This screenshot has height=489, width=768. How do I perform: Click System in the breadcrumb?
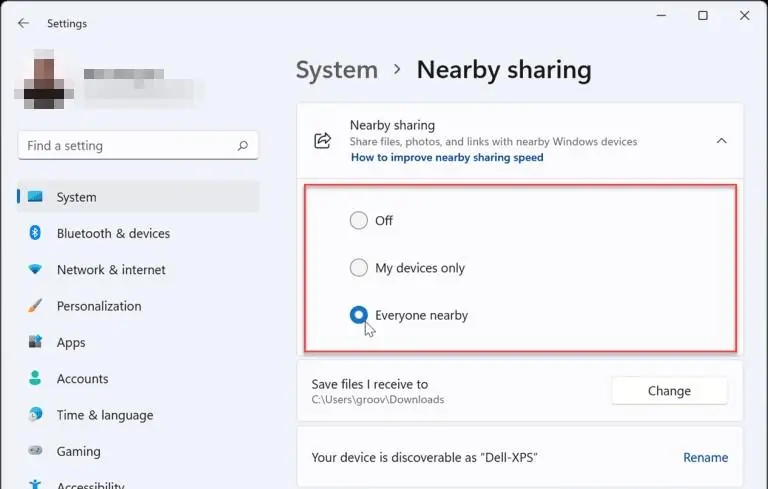click(x=337, y=70)
